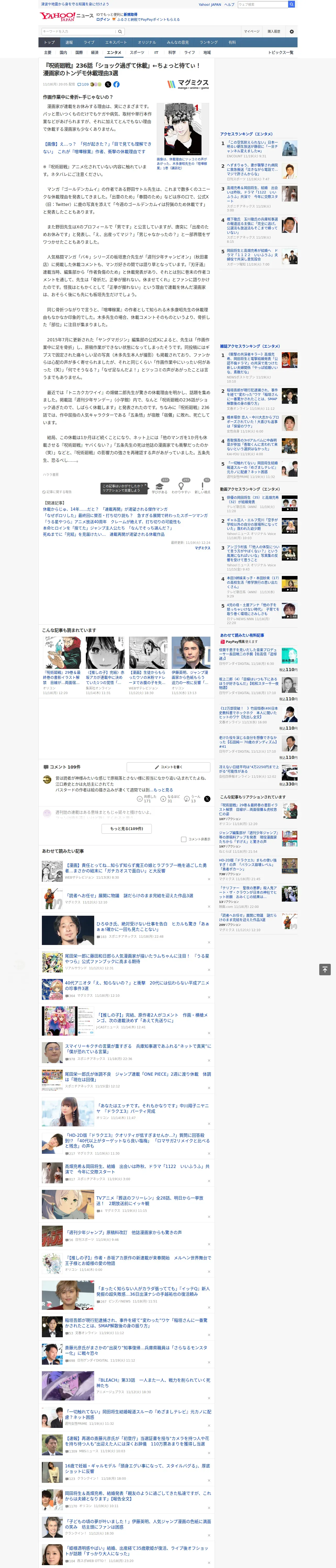
Task: Focus the キーワードを入力 search field
Action: point(79,32)
